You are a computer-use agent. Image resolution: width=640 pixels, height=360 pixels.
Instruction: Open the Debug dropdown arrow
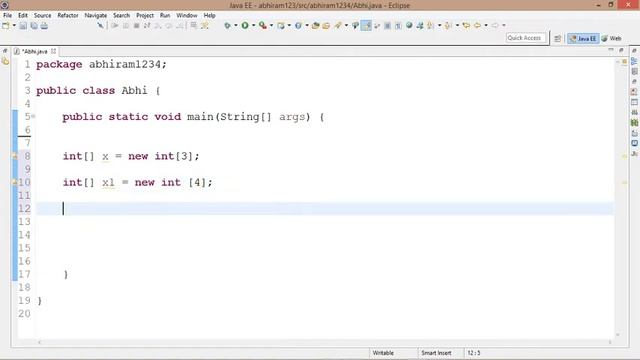[236, 25]
